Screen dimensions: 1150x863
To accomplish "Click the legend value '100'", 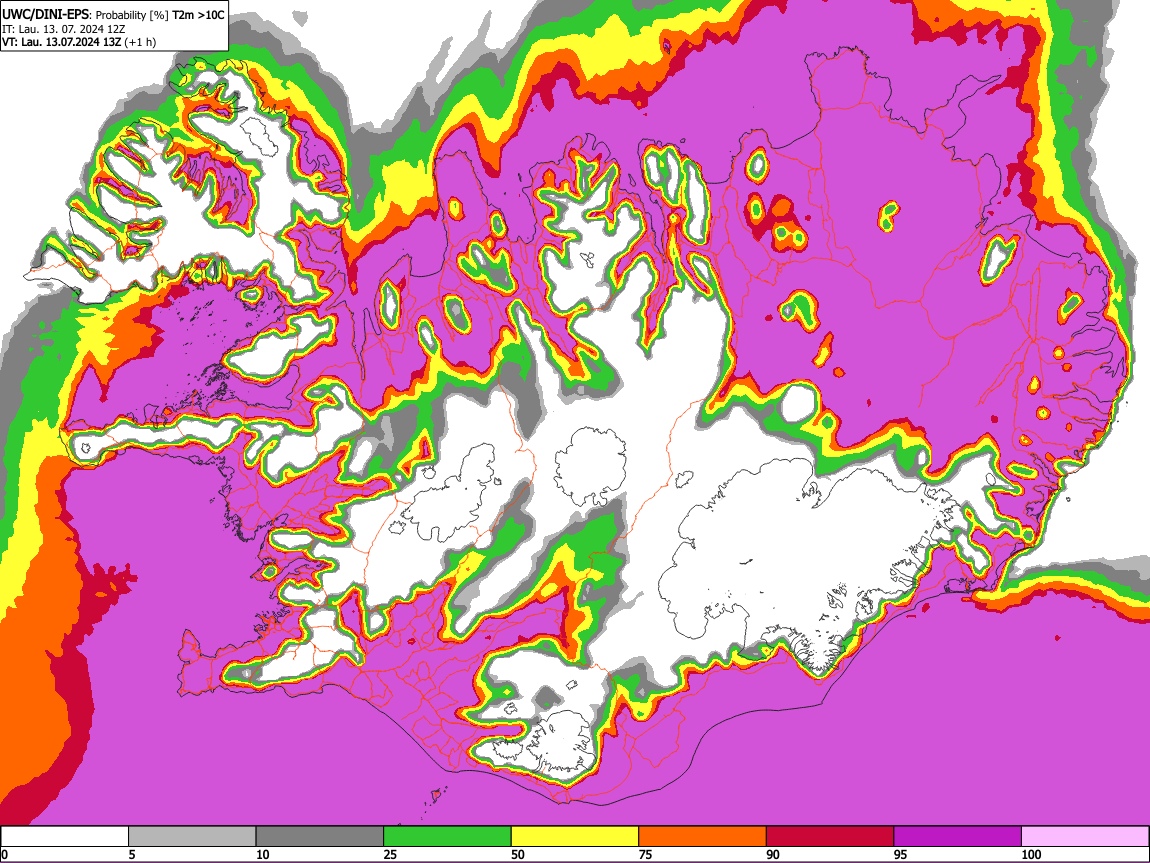I will point(1031,854).
